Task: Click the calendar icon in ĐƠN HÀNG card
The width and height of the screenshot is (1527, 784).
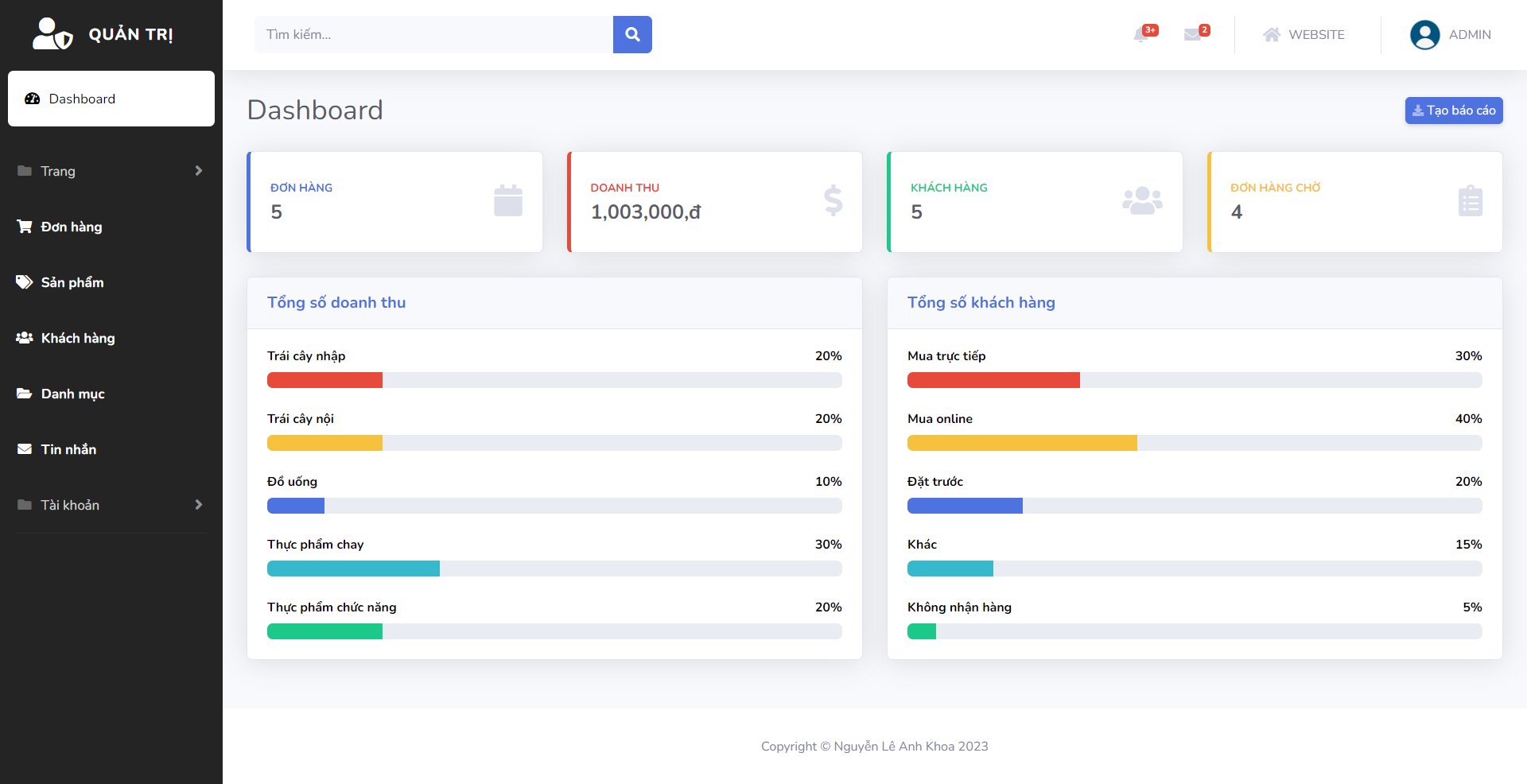Action: [x=508, y=200]
